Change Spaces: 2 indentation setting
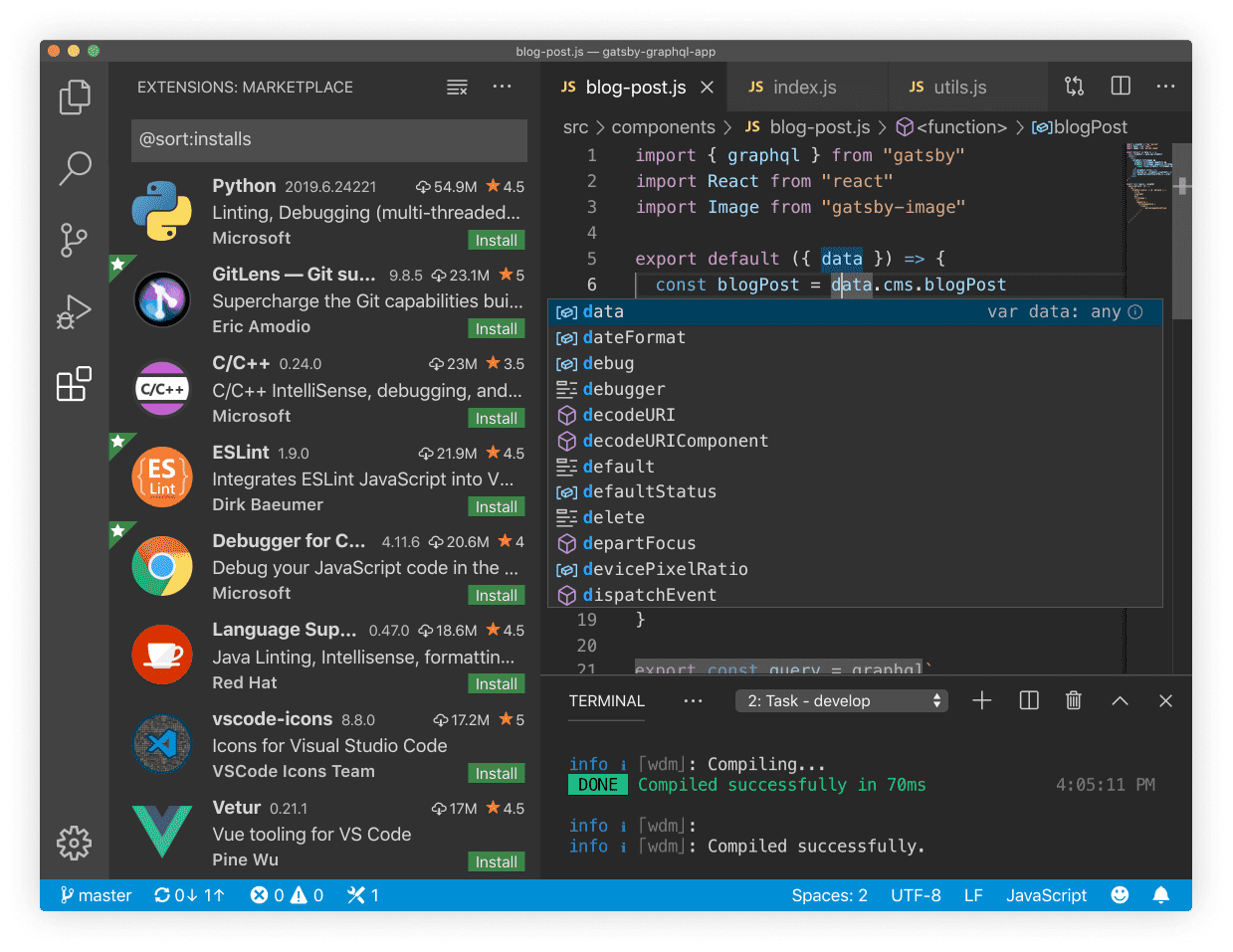Viewport: 1233px width, 952px height. pos(829,895)
